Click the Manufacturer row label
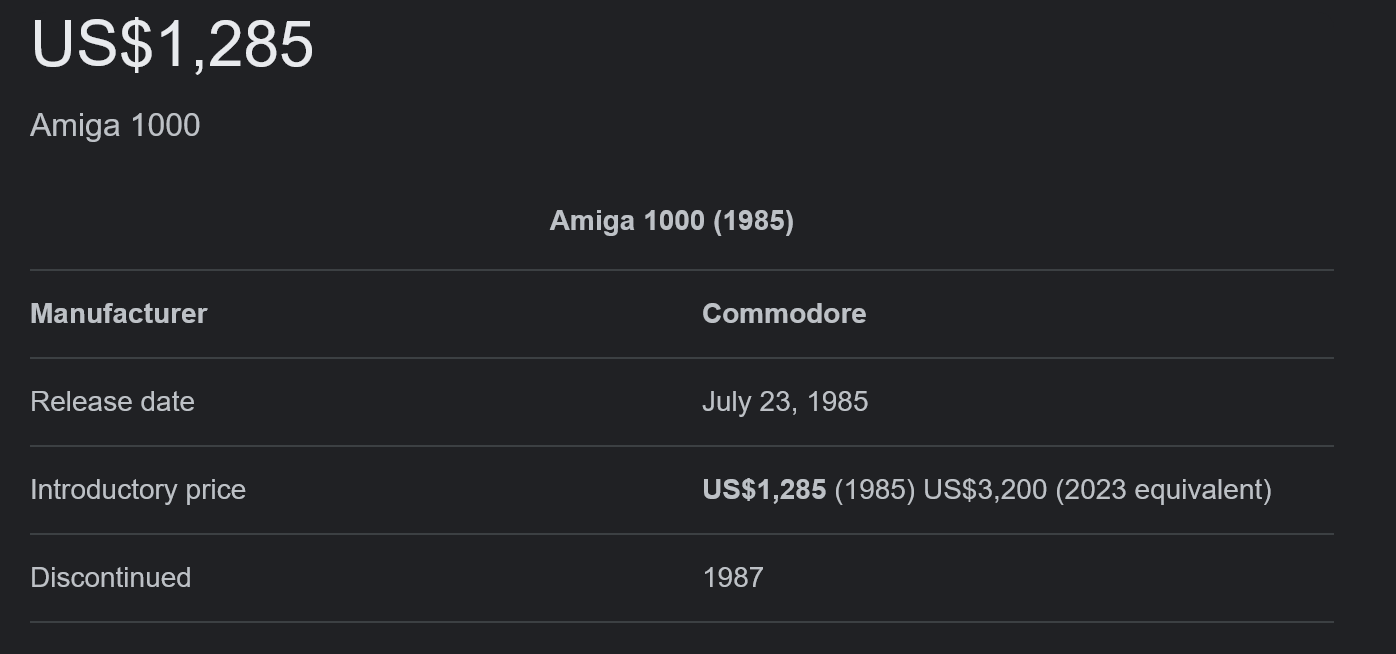The width and height of the screenshot is (1396, 654). [x=119, y=314]
